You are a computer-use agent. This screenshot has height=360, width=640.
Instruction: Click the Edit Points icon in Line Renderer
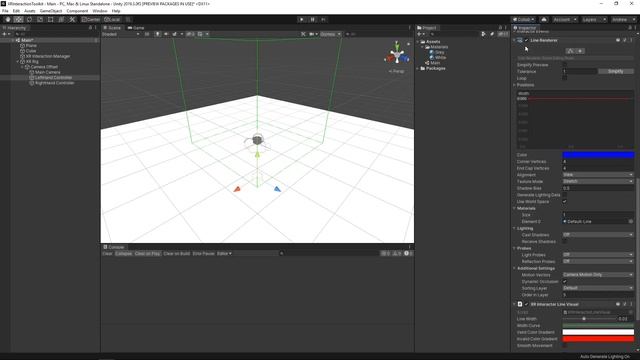point(570,51)
